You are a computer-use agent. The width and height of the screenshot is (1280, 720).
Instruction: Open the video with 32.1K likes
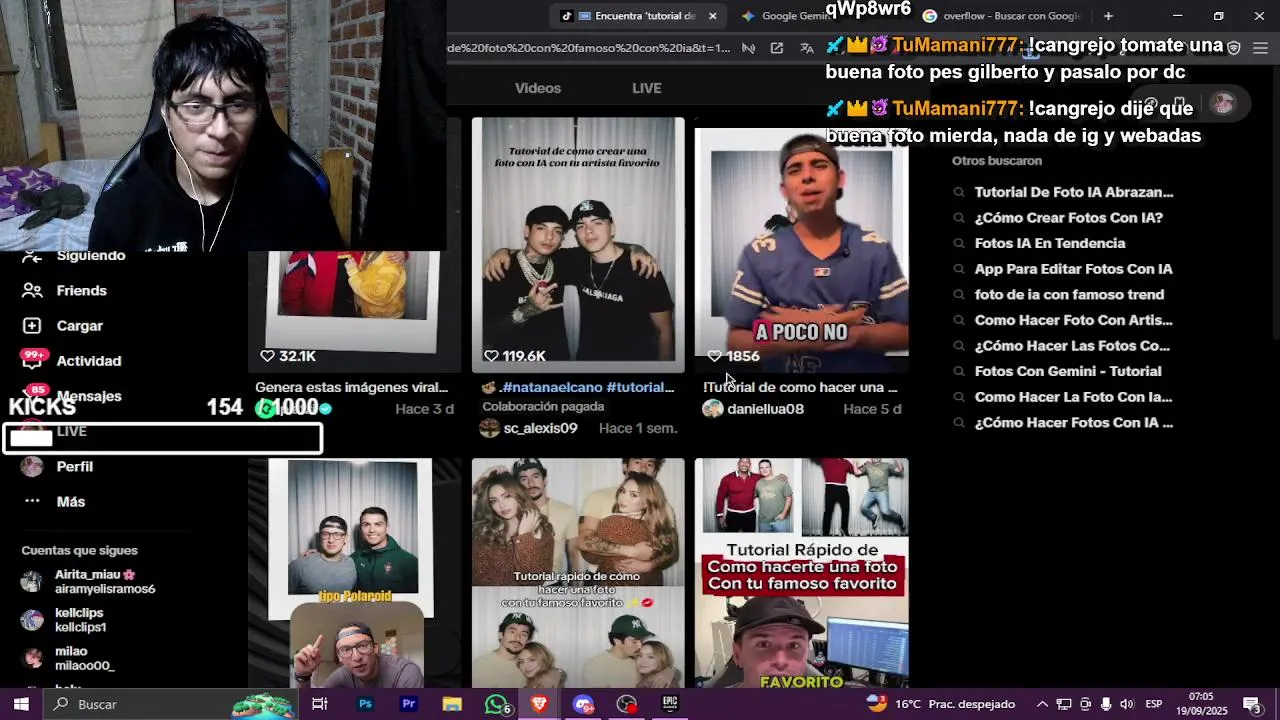tap(355, 311)
